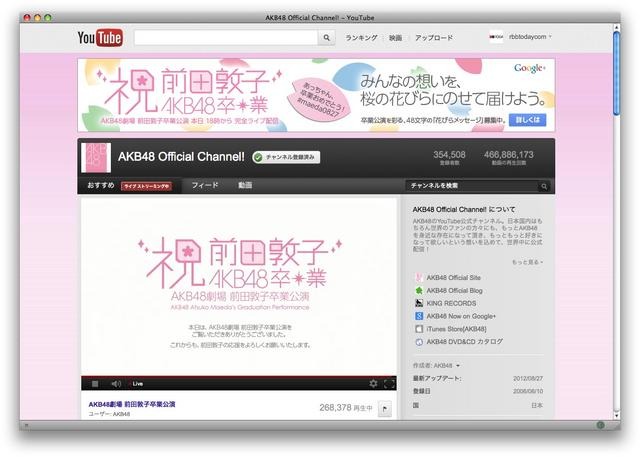Expand the もっと見る description expander
This screenshot has width=640, height=457.
(x=528, y=260)
